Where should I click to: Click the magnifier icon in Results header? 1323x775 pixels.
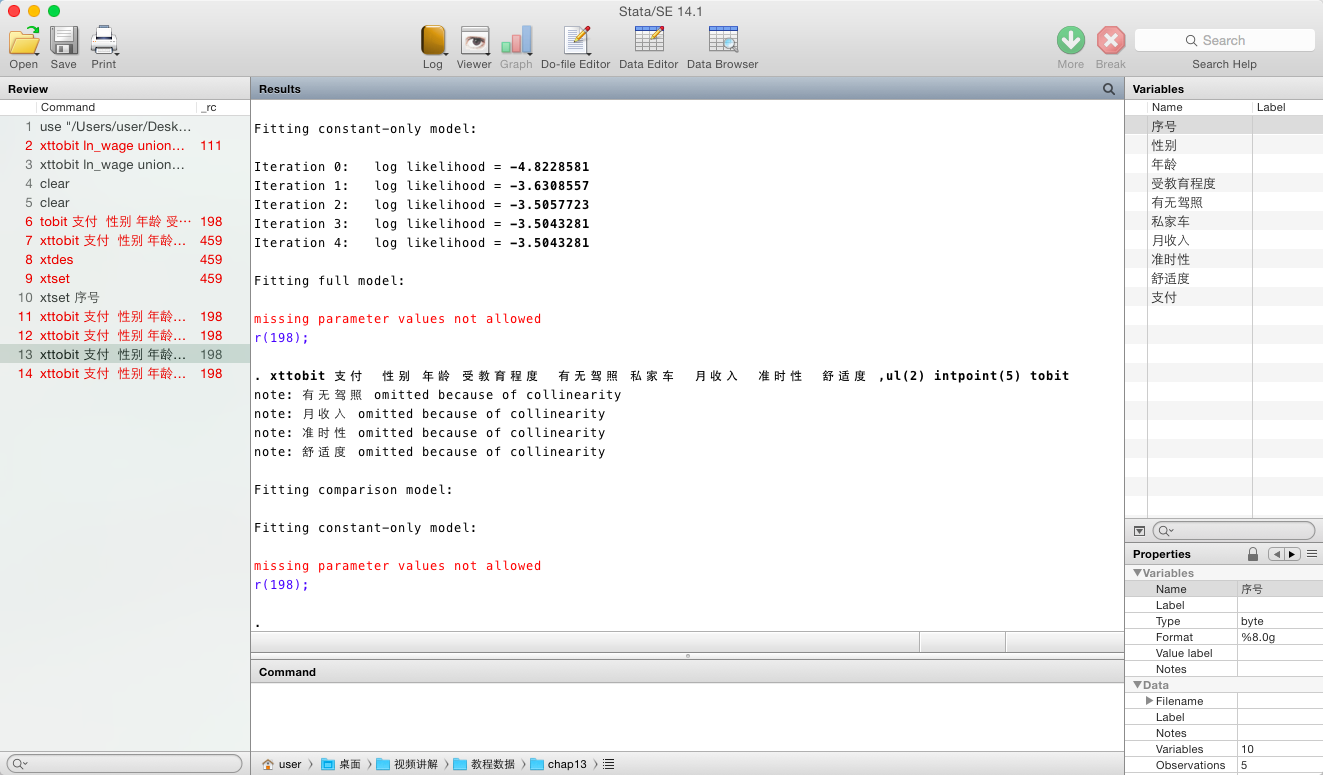point(1109,89)
